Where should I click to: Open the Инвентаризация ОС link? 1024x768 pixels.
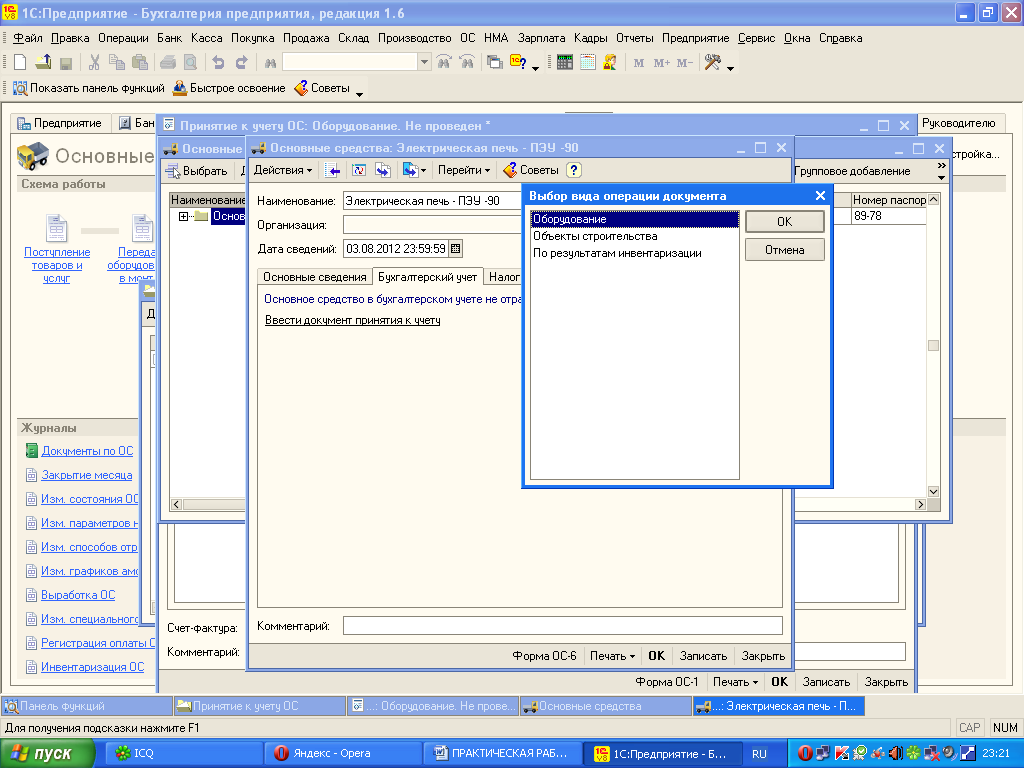(92, 667)
